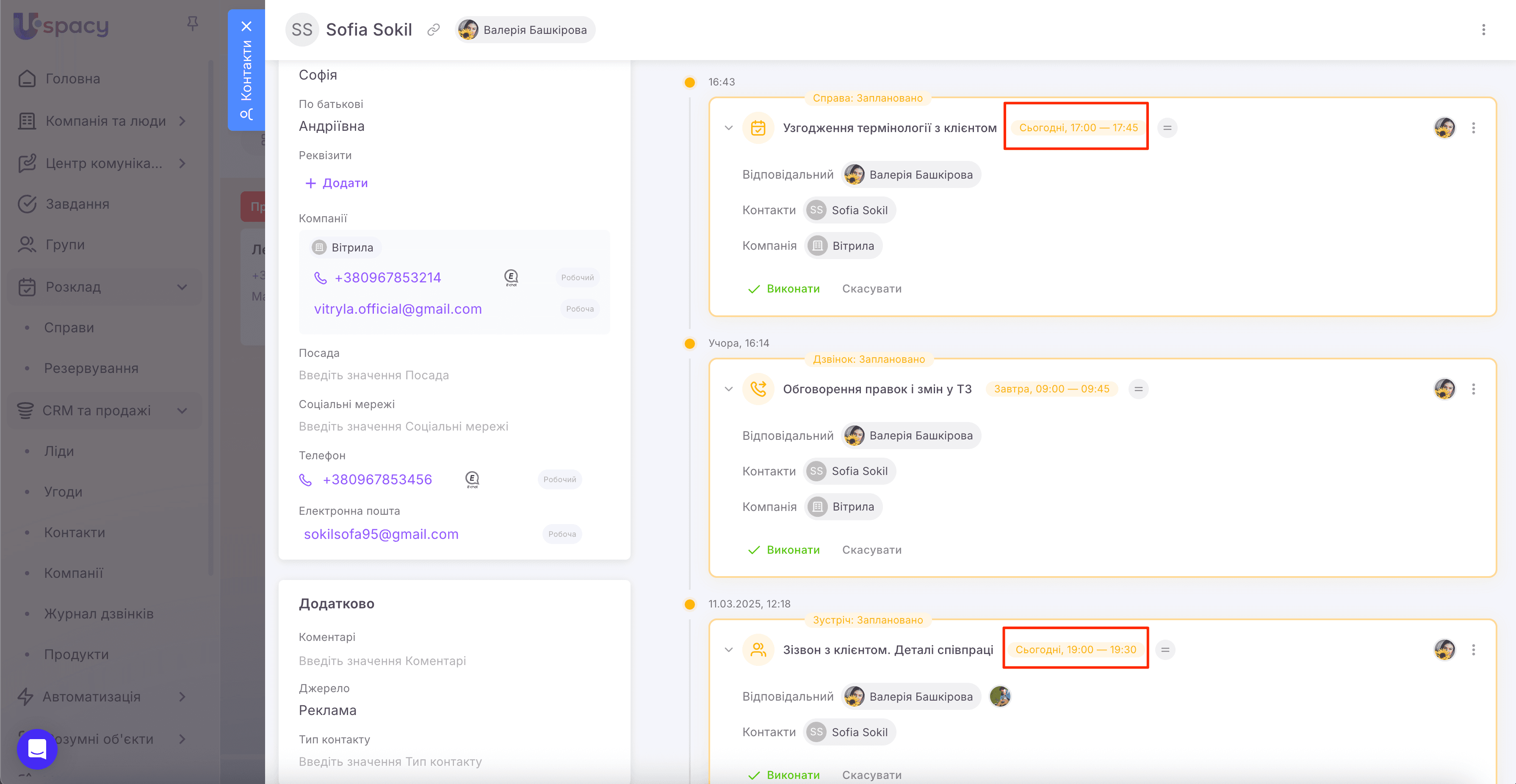The height and width of the screenshot is (784, 1516).
Task: Collapse the Зізвон з клієнтом card
Action: click(729, 650)
